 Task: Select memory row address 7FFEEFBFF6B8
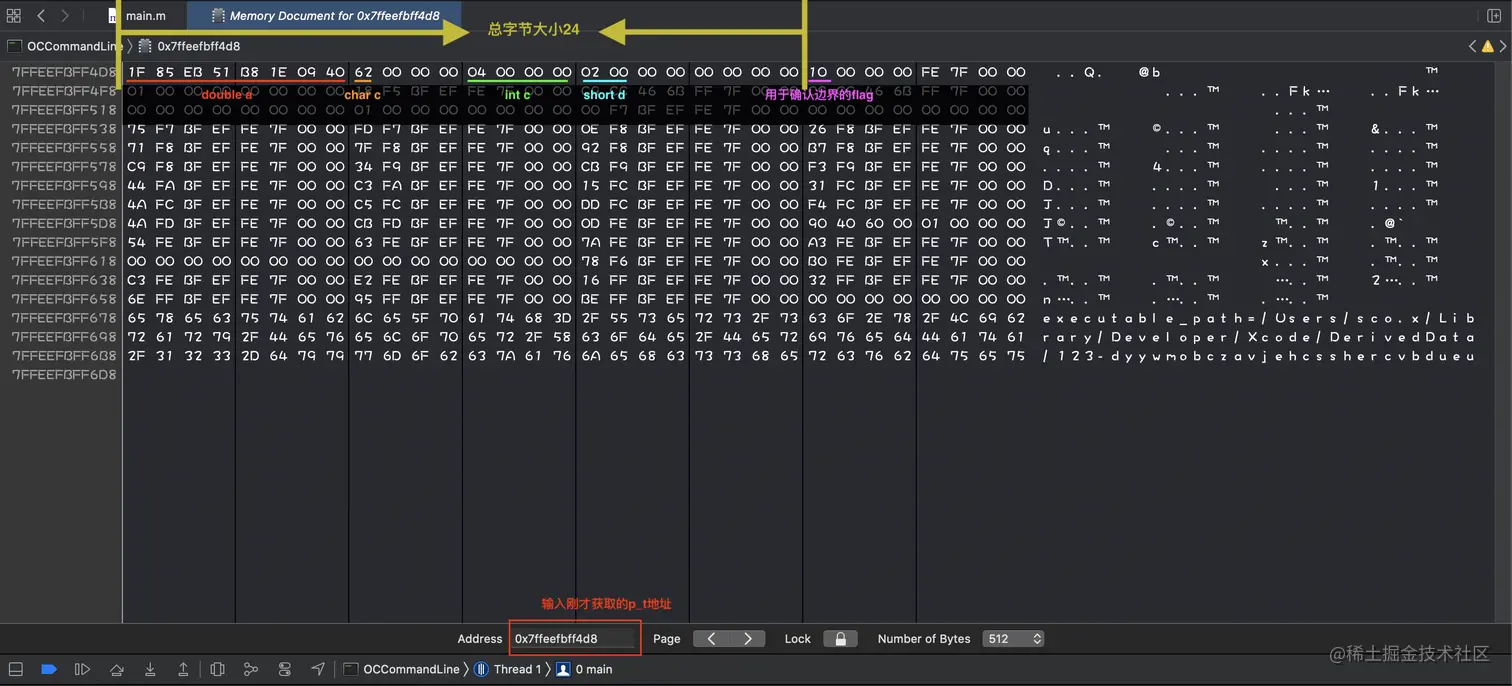pos(64,356)
